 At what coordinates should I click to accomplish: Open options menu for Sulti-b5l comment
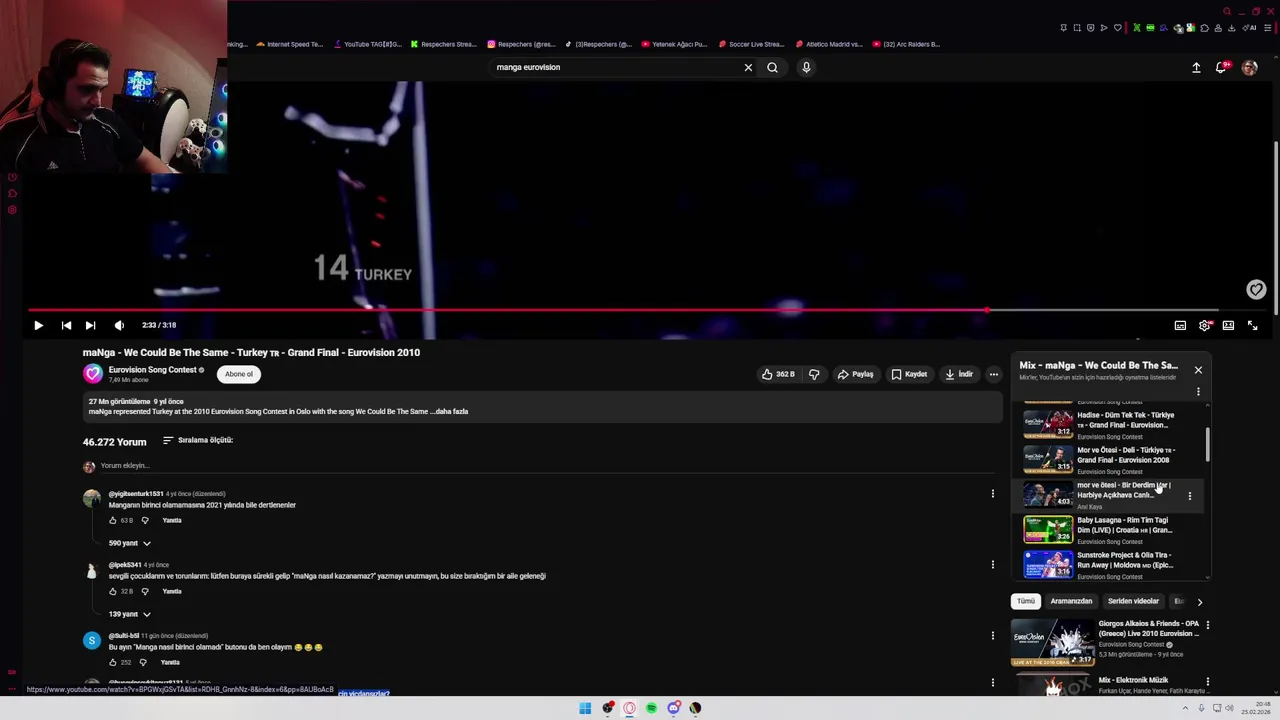[x=992, y=635]
